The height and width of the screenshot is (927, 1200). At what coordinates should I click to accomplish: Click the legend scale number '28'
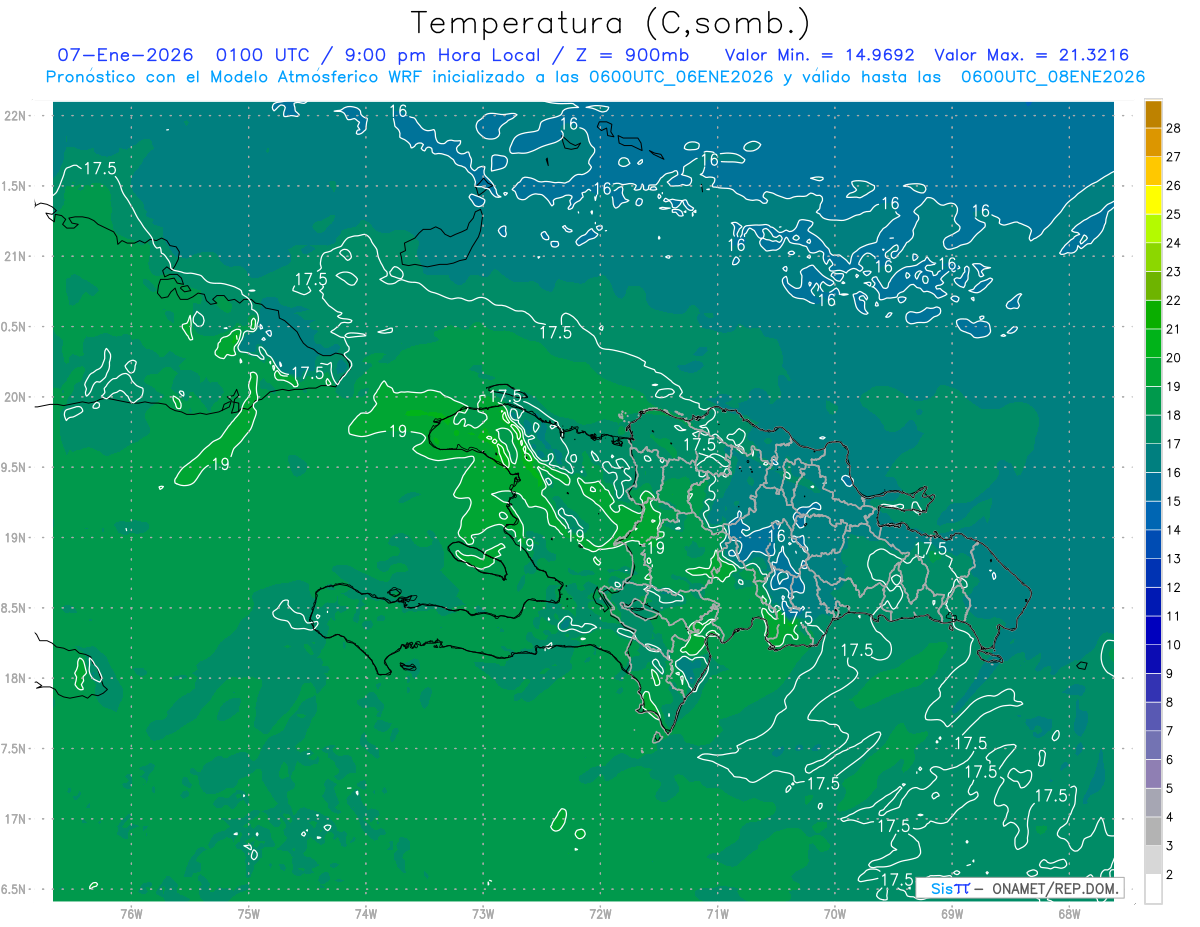point(1174,127)
